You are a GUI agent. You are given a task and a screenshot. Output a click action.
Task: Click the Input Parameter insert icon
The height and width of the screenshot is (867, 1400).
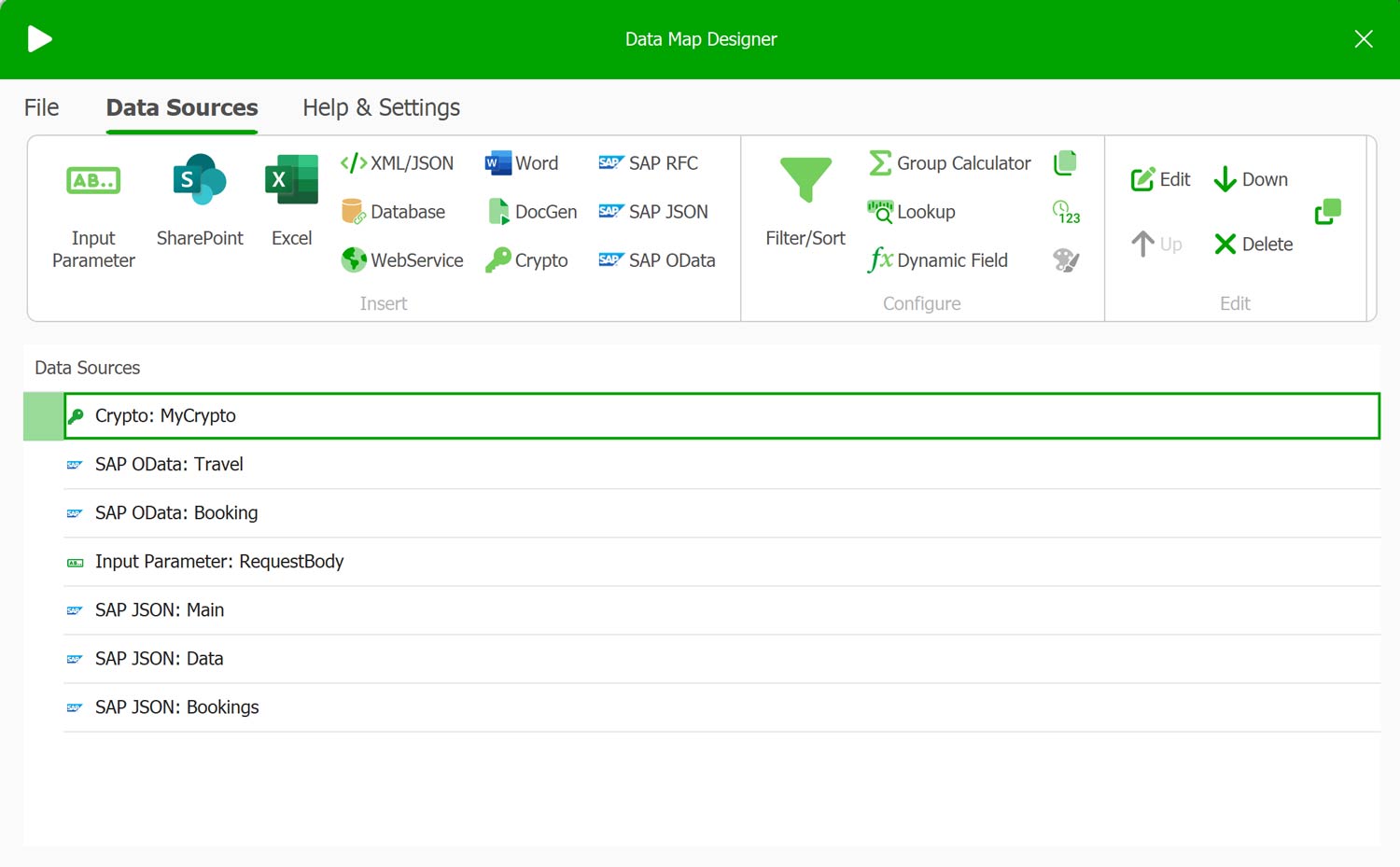pyautogui.click(x=93, y=182)
